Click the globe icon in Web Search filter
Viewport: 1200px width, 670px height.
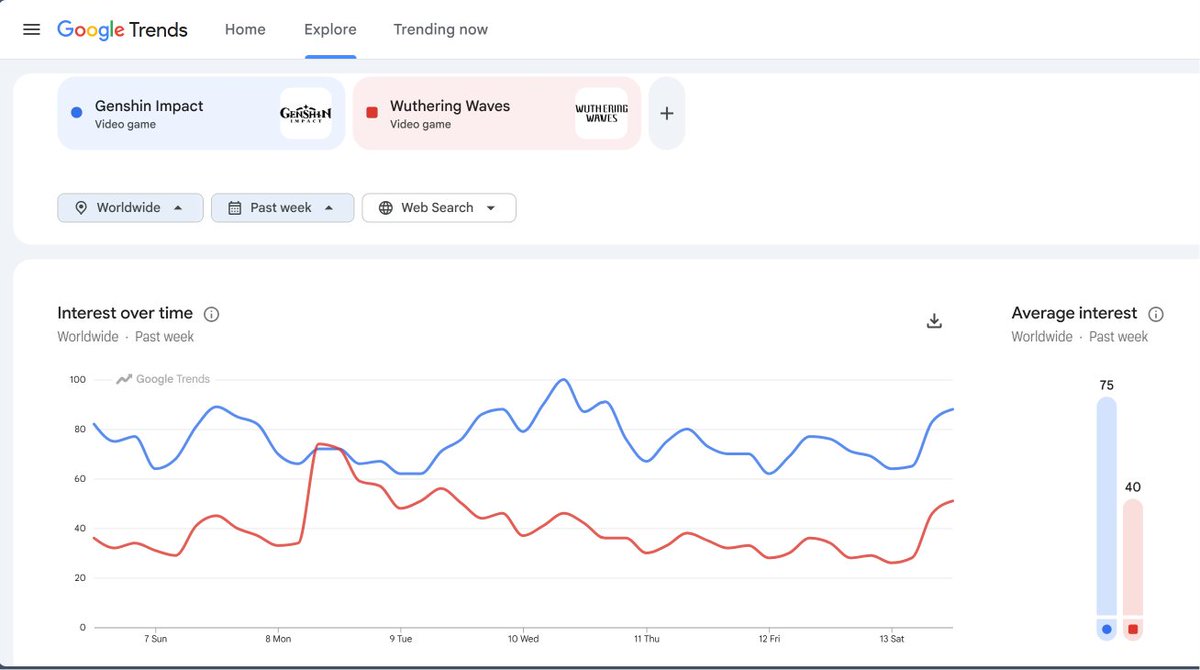pyautogui.click(x=385, y=208)
